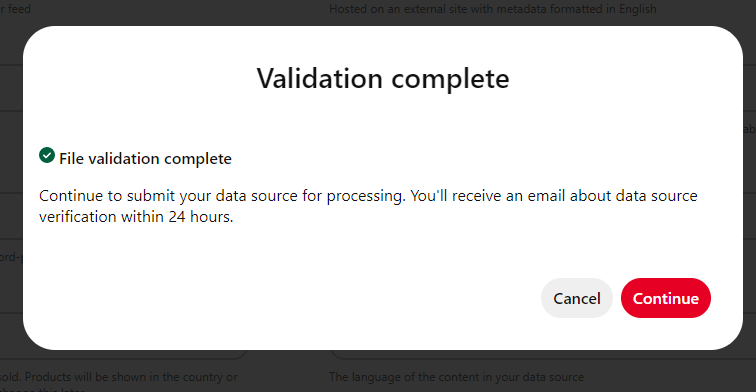The width and height of the screenshot is (756, 392).
Task: Click the 'verification within 24 hours' text line
Action: (x=136, y=216)
